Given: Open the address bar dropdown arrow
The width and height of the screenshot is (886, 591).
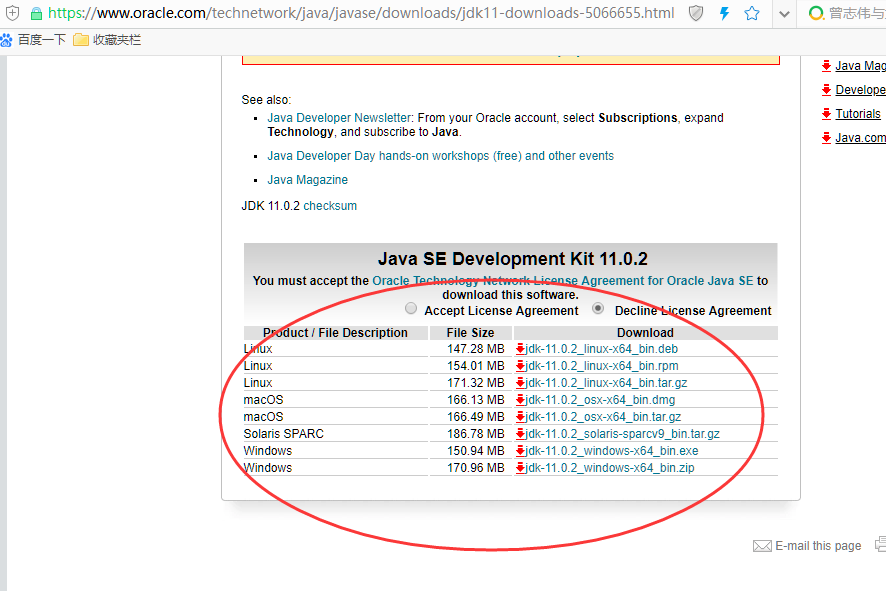Looking at the screenshot, I should [x=784, y=14].
